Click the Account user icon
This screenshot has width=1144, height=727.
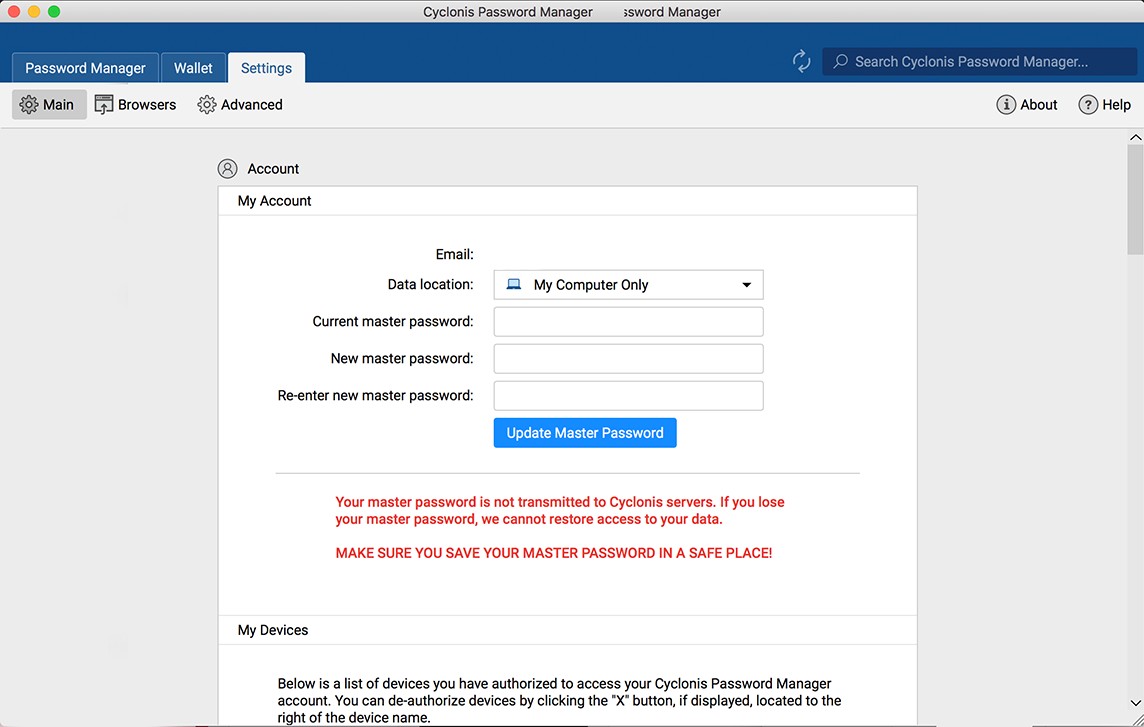tap(228, 169)
